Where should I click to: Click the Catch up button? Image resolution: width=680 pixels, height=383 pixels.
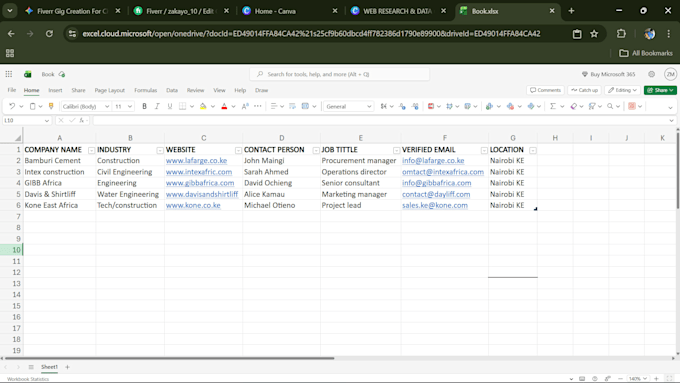[x=584, y=90]
